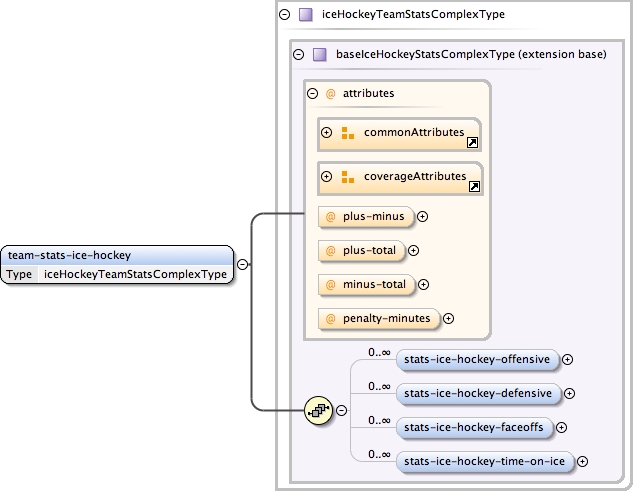Viewport: 633px width, 491px height.
Task: Collapse the iceHockeyTeamStatsComplexType container
Action: pyautogui.click(x=285, y=15)
